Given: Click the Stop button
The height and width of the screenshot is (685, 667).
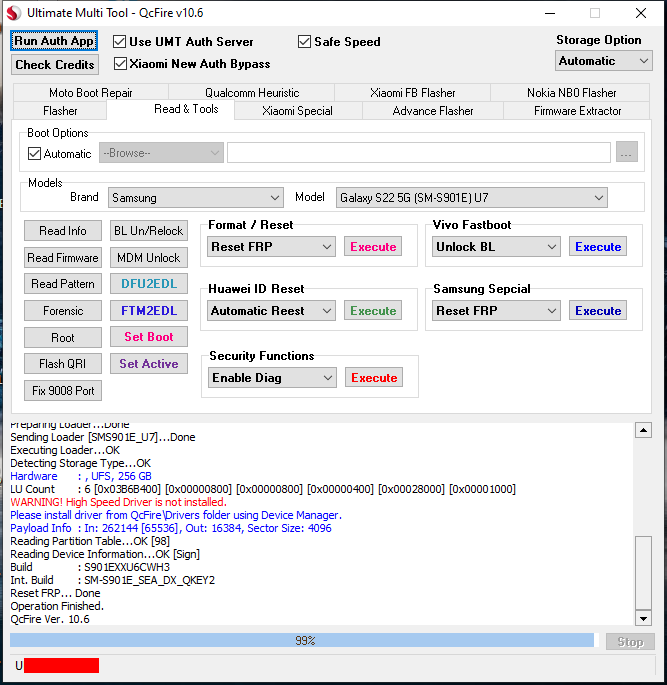Looking at the screenshot, I should click(x=630, y=642).
